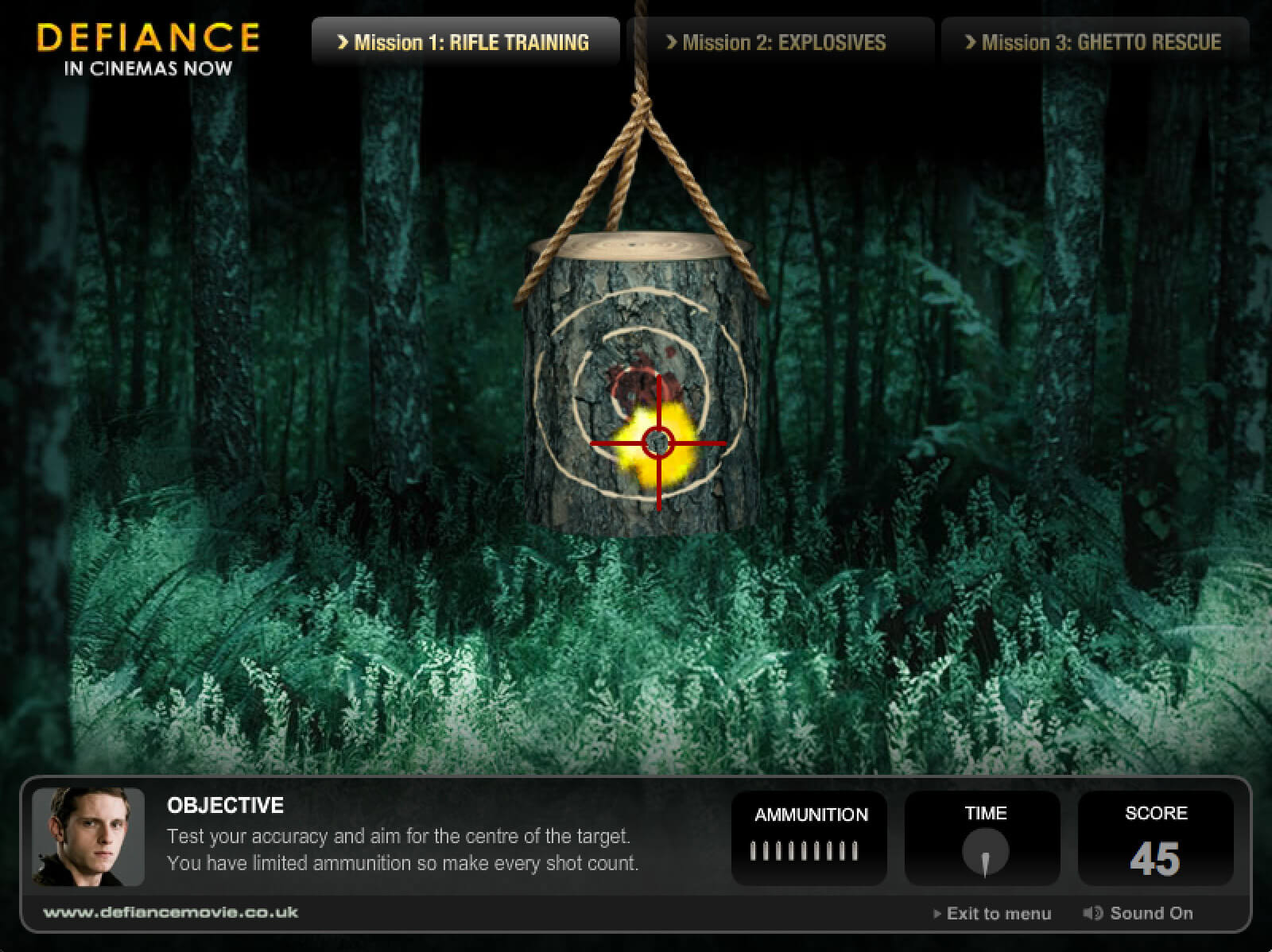The height and width of the screenshot is (952, 1272).
Task: Click the ammunition bullets indicator
Action: pyautogui.click(x=805, y=852)
